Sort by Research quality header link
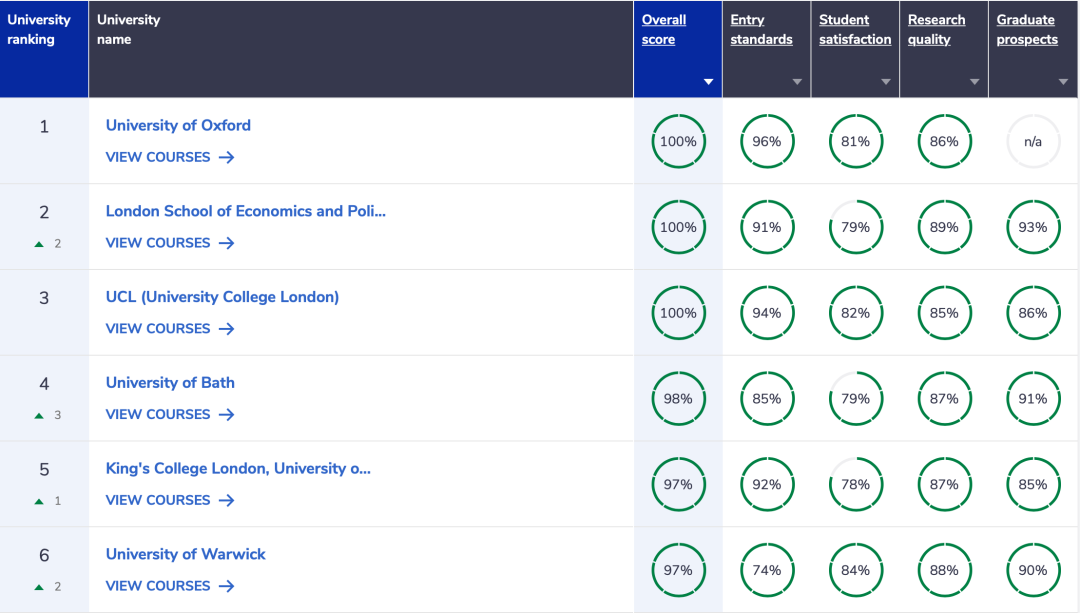Image resolution: width=1080 pixels, height=613 pixels. coord(936,30)
